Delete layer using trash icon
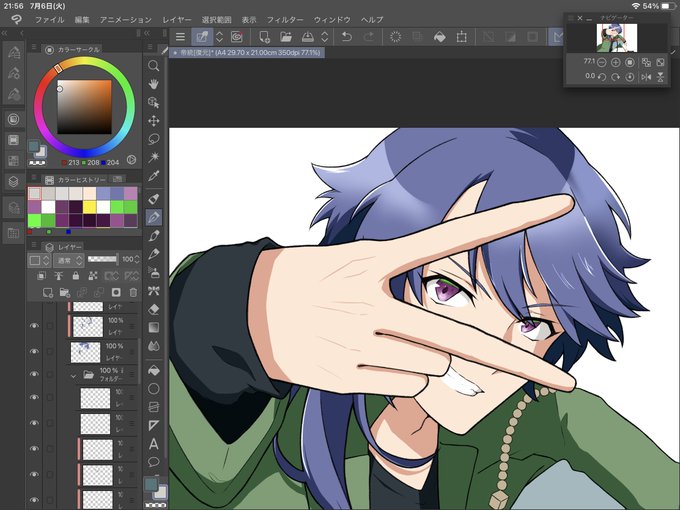The width and height of the screenshot is (680, 510). [133, 292]
